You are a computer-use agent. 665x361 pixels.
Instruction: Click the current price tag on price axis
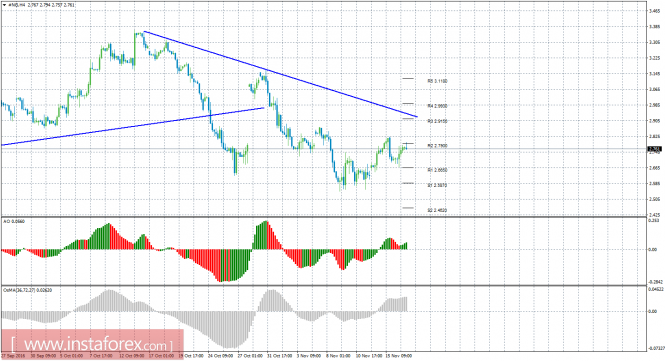654,149
